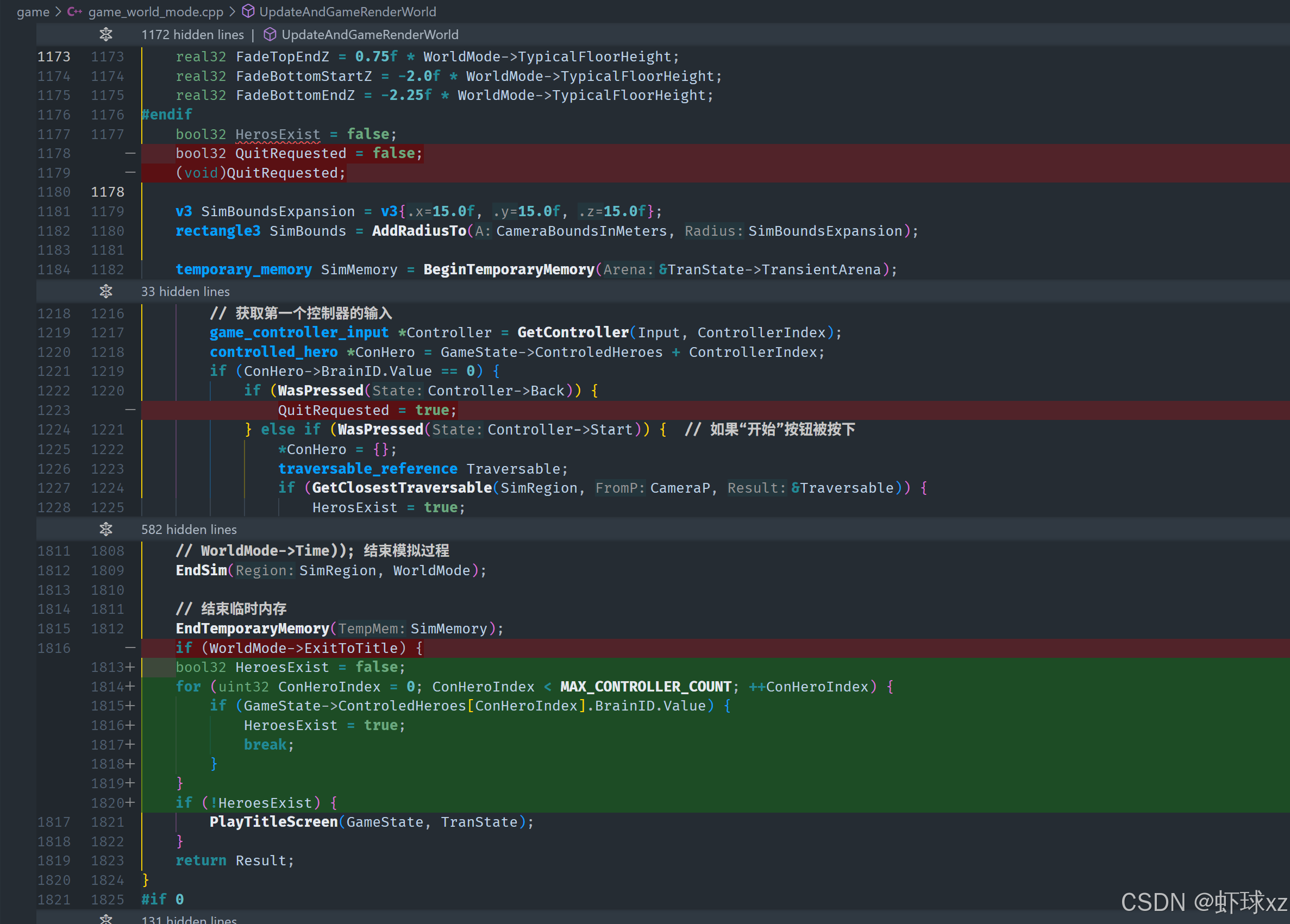Viewport: 1290px width, 924px height.
Task: Open the UpdateAndGameRenderWorld symbol breadcrumb
Action: tap(348, 11)
